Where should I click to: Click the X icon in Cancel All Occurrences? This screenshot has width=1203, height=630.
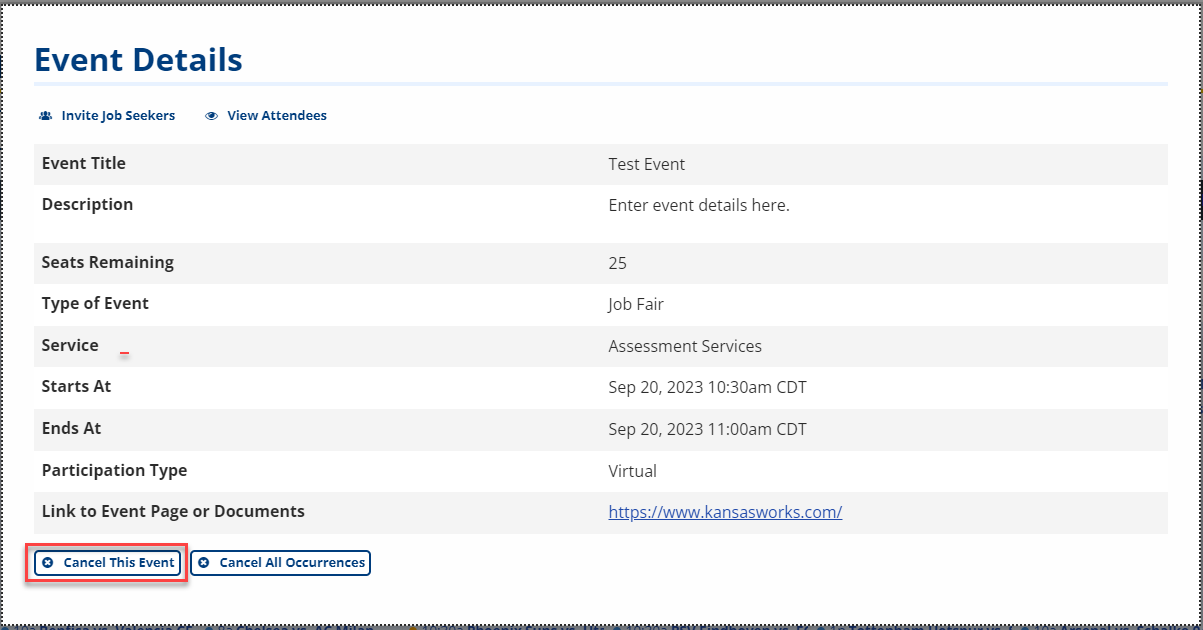[x=204, y=563]
